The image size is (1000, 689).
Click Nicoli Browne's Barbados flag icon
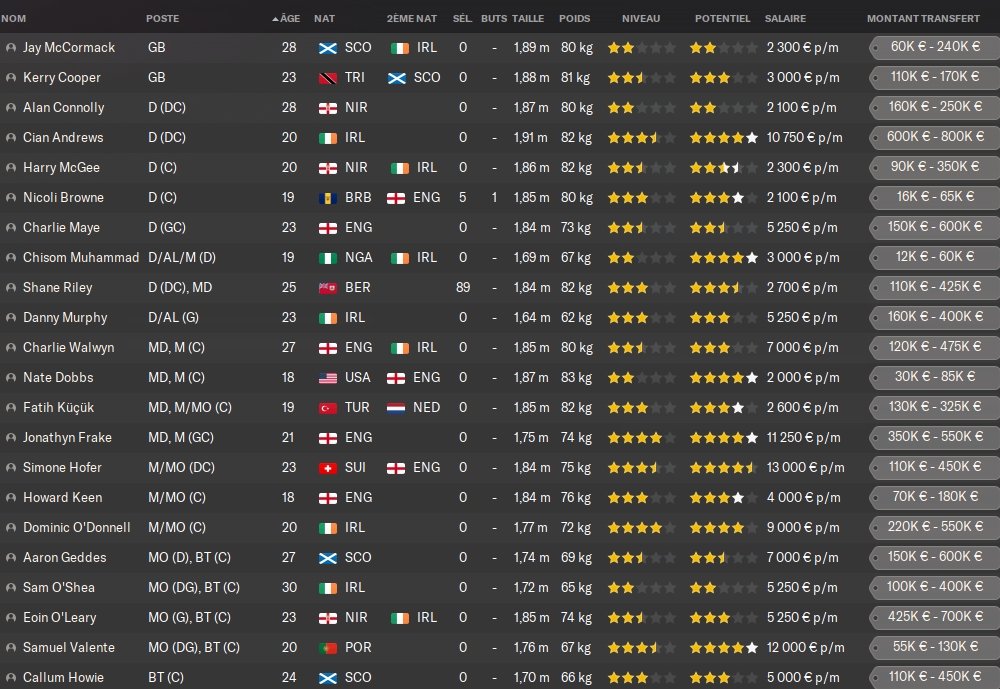pos(327,197)
